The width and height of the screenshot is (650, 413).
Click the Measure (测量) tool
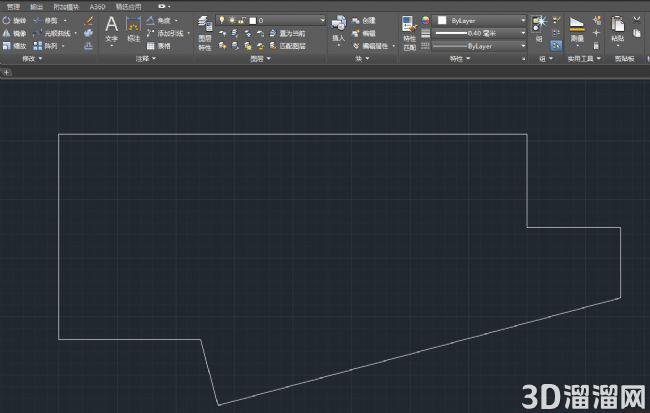577,30
